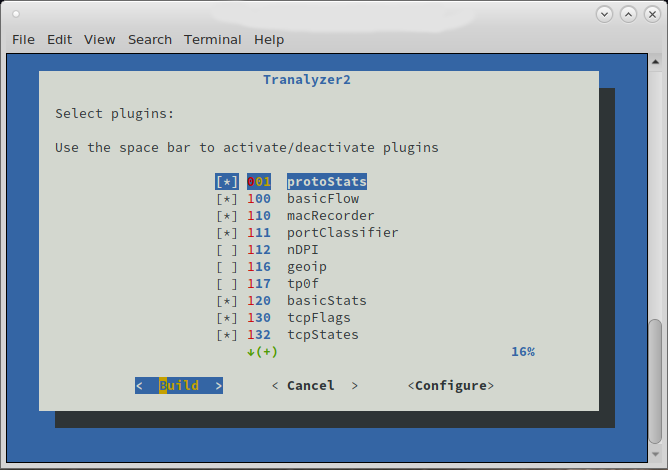
Task: Click the protoStats plugin name
Action: tap(327, 182)
